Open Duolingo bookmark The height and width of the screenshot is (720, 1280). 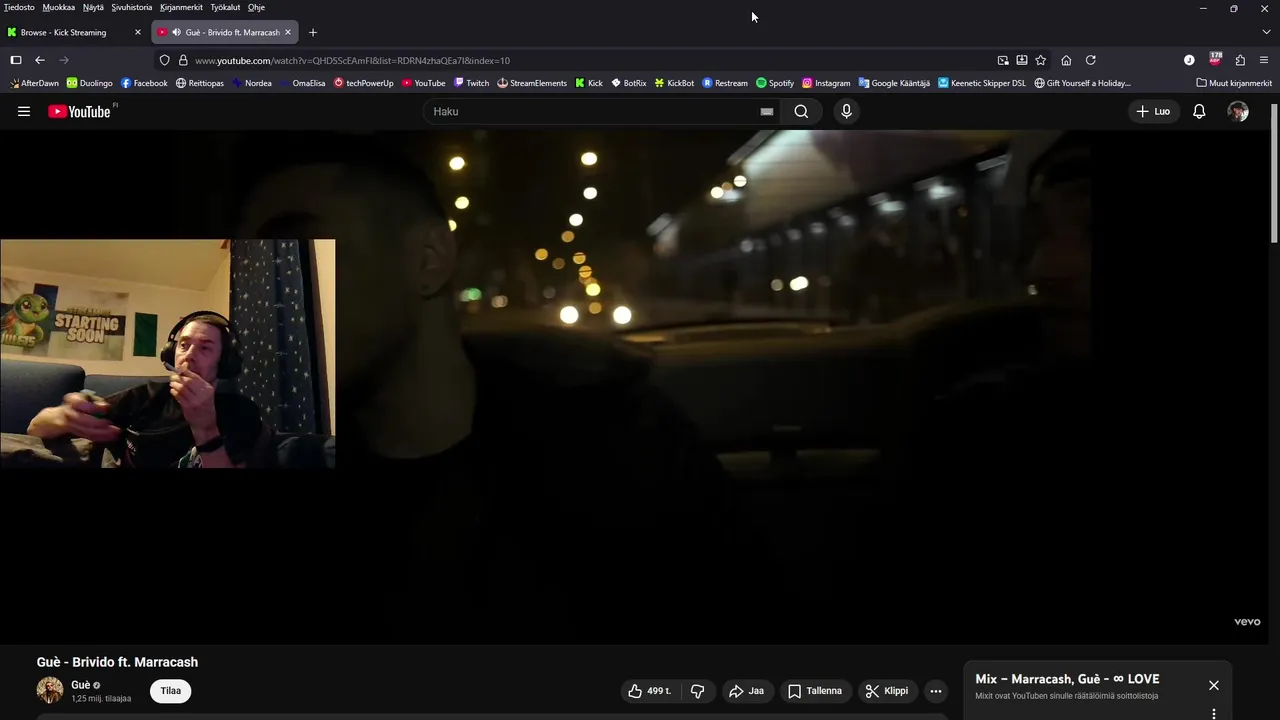89,83
